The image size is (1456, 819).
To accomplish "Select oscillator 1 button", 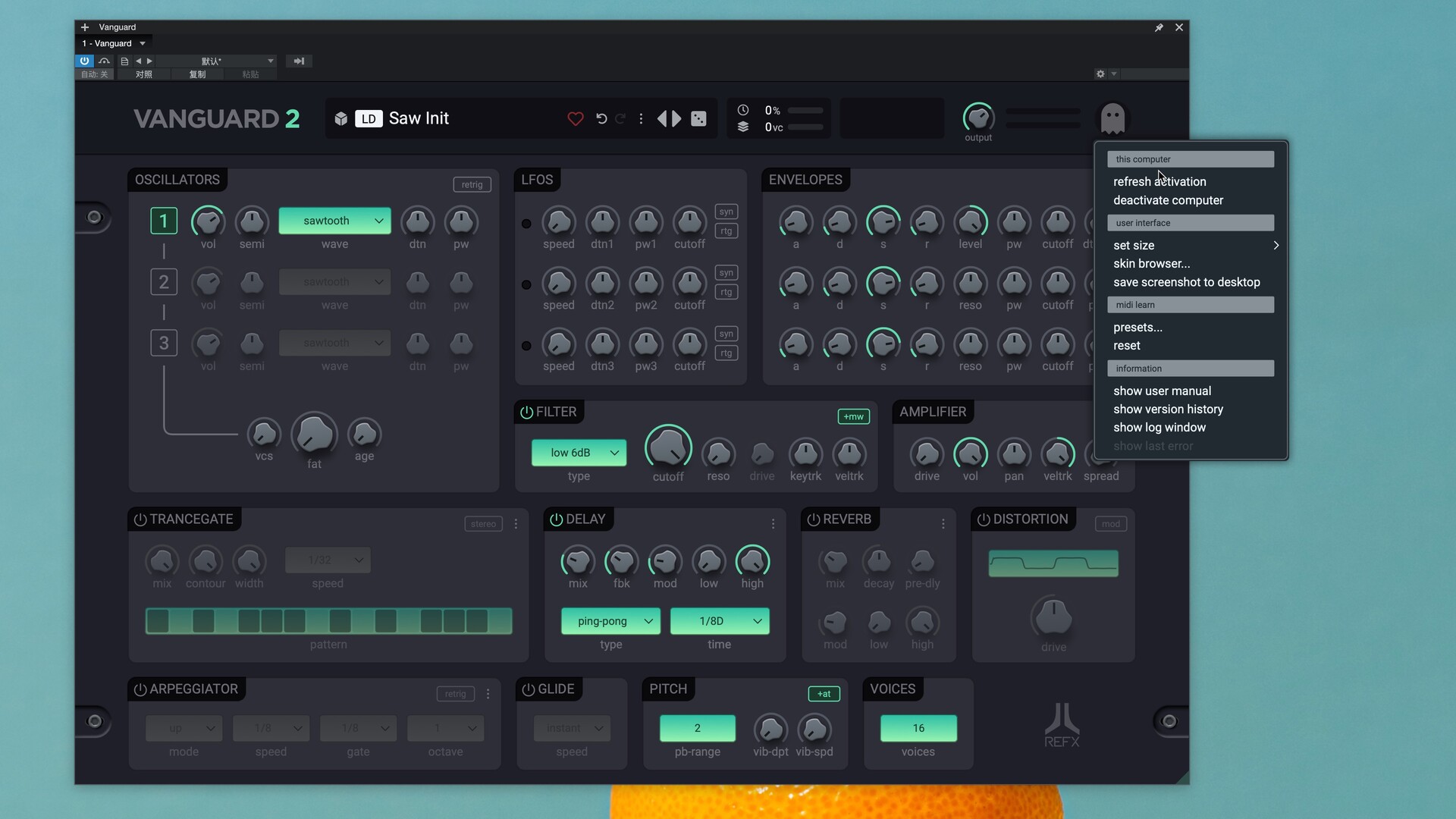I will [x=164, y=221].
